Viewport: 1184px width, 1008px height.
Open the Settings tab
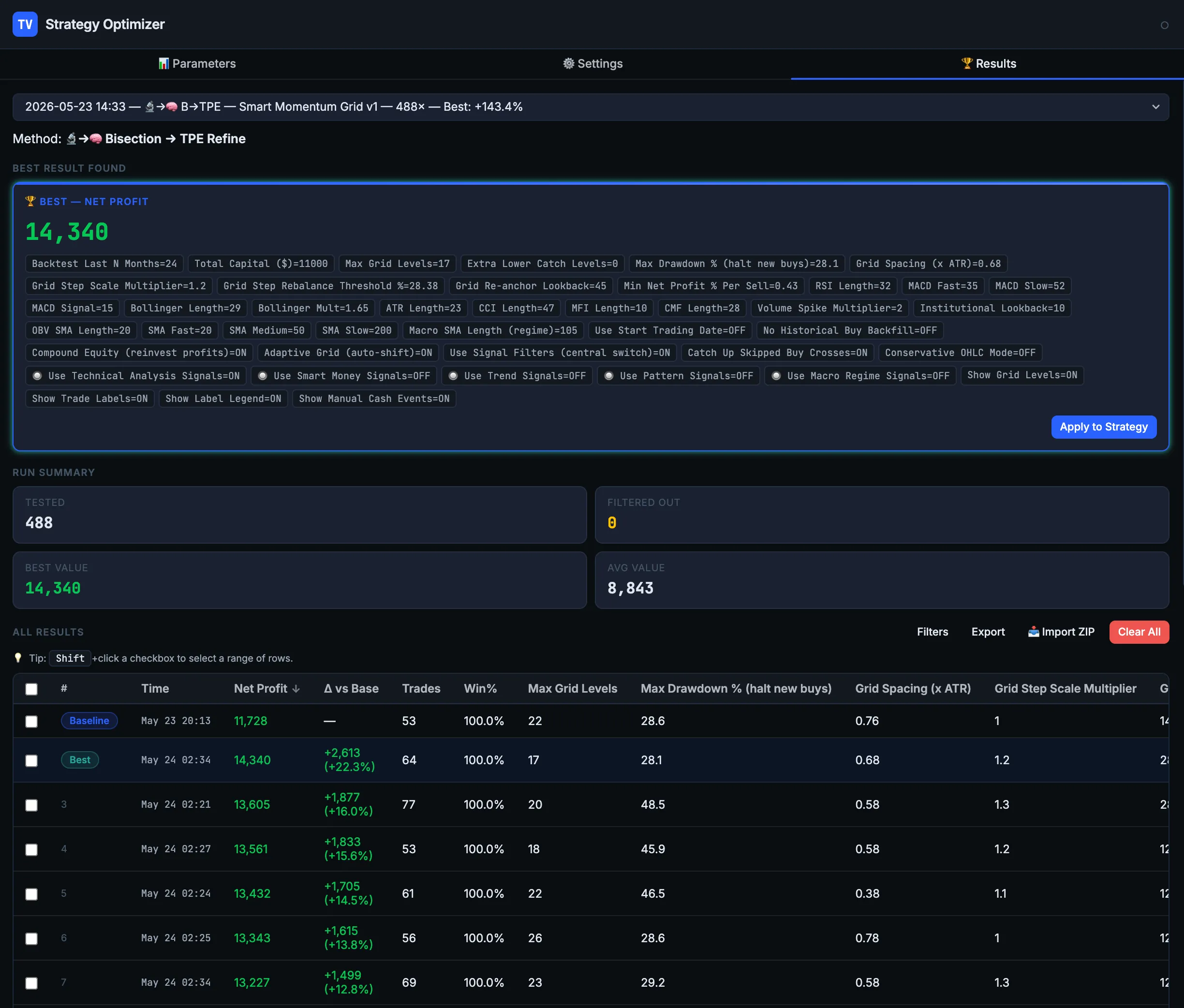(x=592, y=63)
